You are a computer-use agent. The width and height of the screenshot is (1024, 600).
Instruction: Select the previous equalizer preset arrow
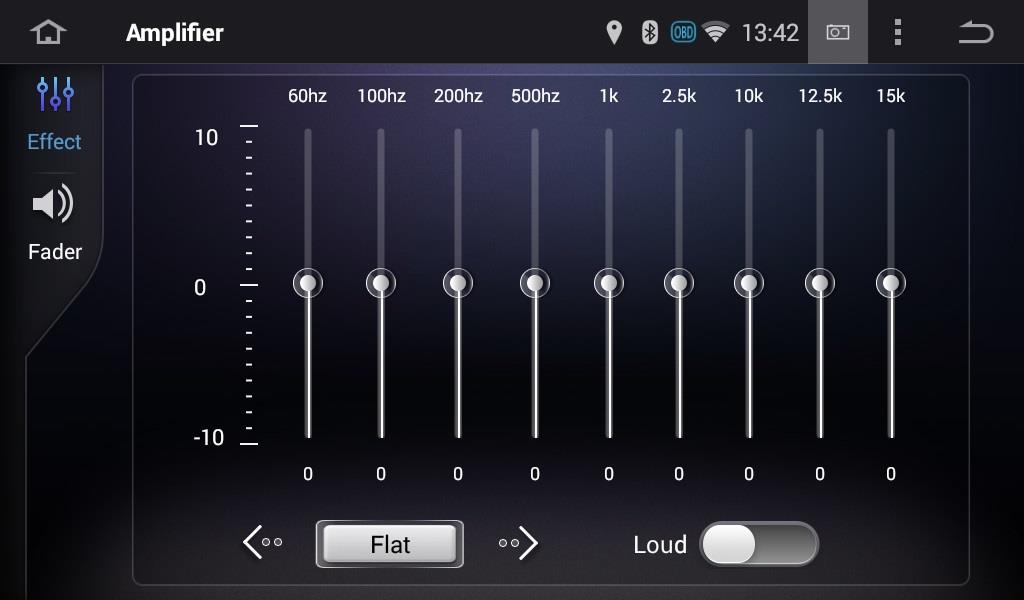click(x=263, y=542)
